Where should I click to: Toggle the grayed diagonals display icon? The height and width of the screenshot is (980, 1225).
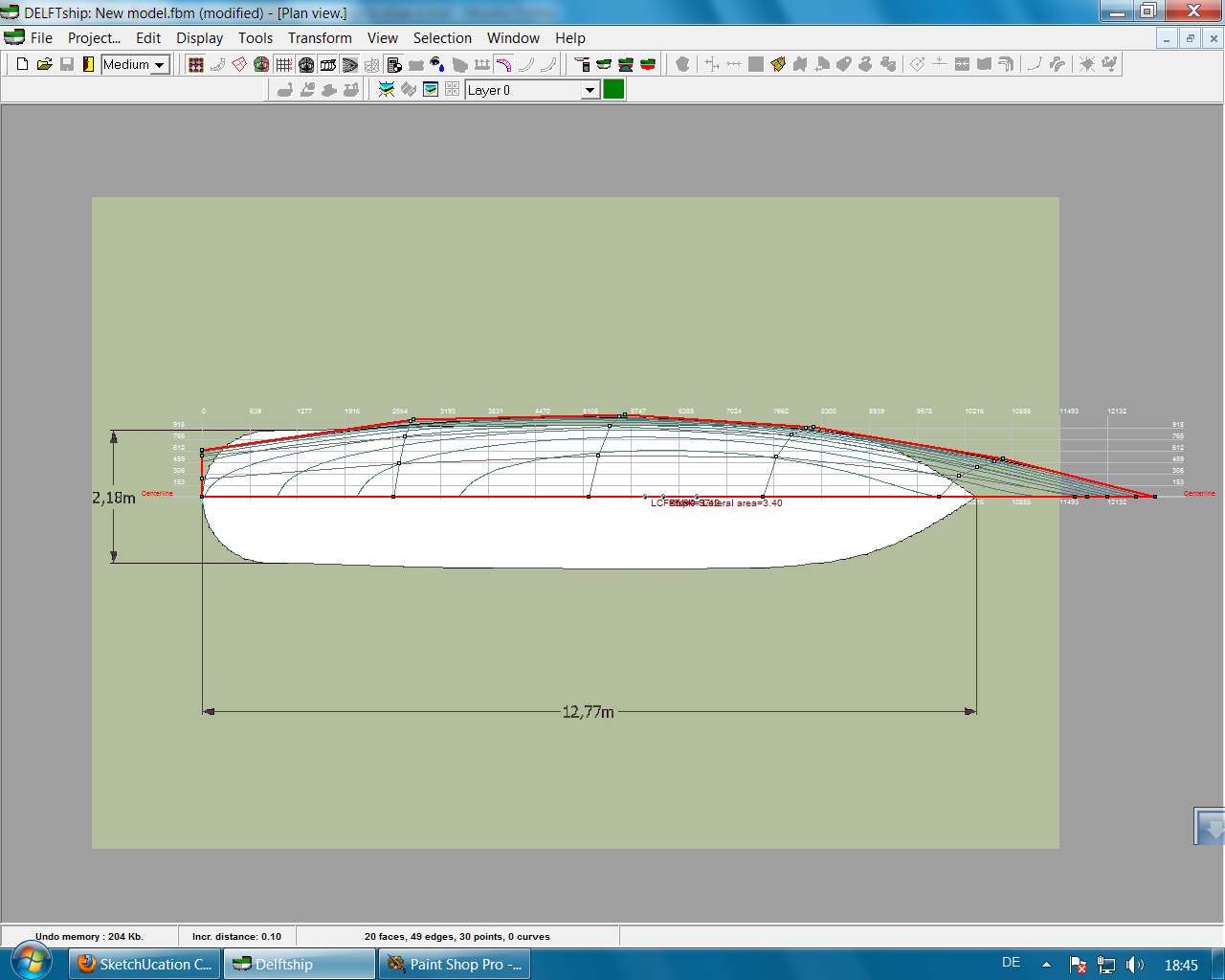point(371,64)
